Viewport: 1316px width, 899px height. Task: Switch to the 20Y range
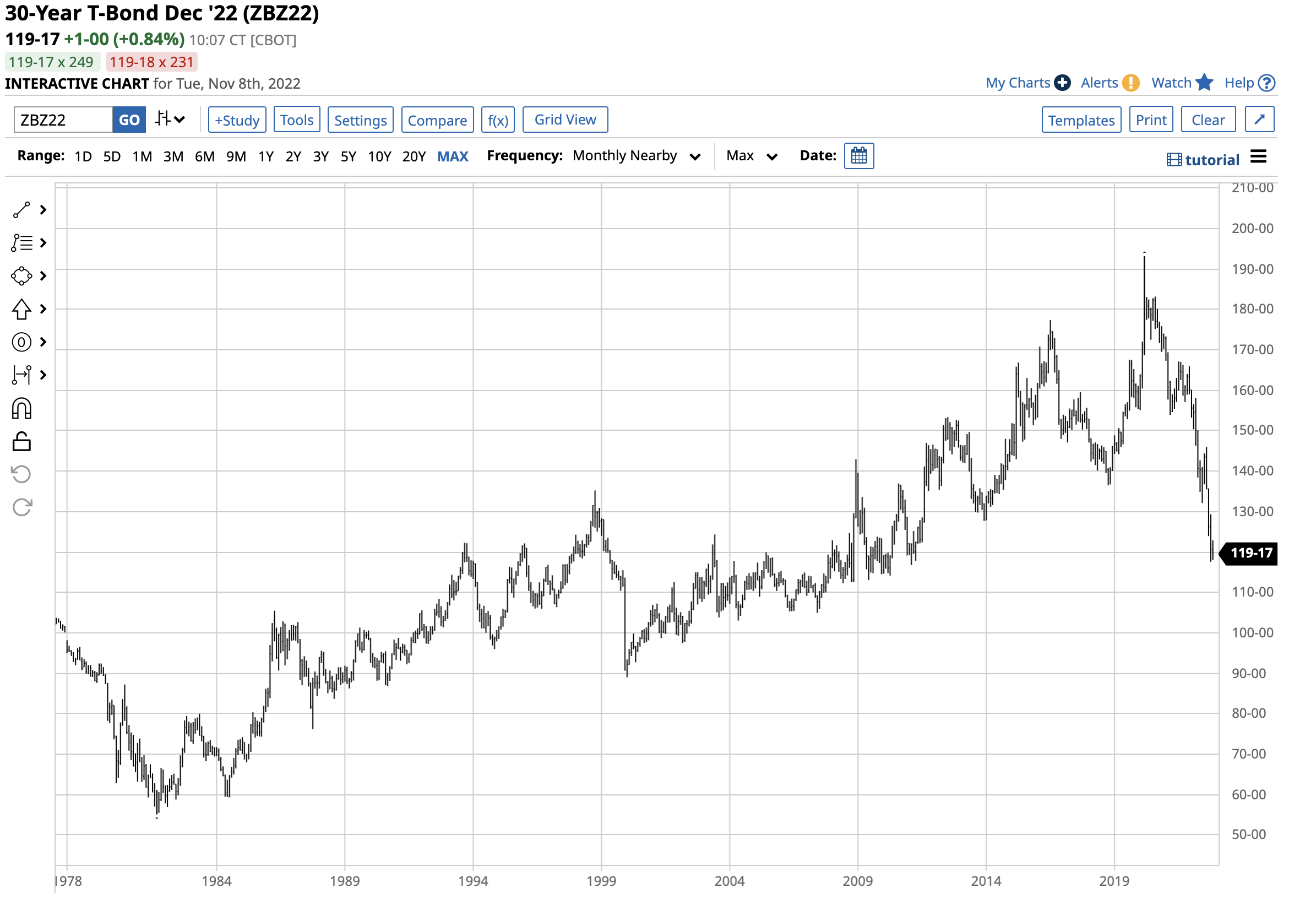[x=414, y=156]
